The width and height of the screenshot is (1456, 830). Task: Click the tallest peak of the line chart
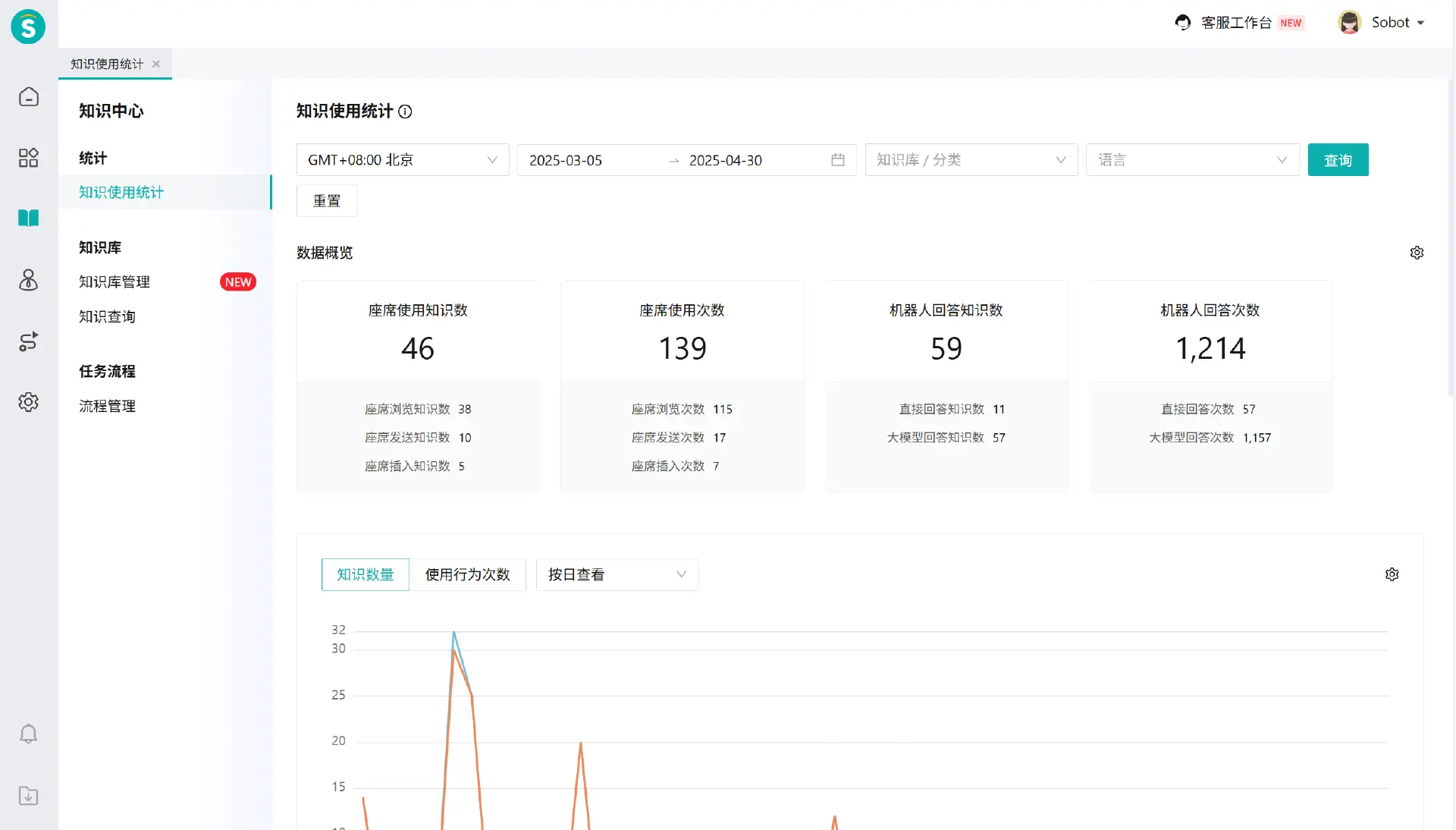coord(453,632)
